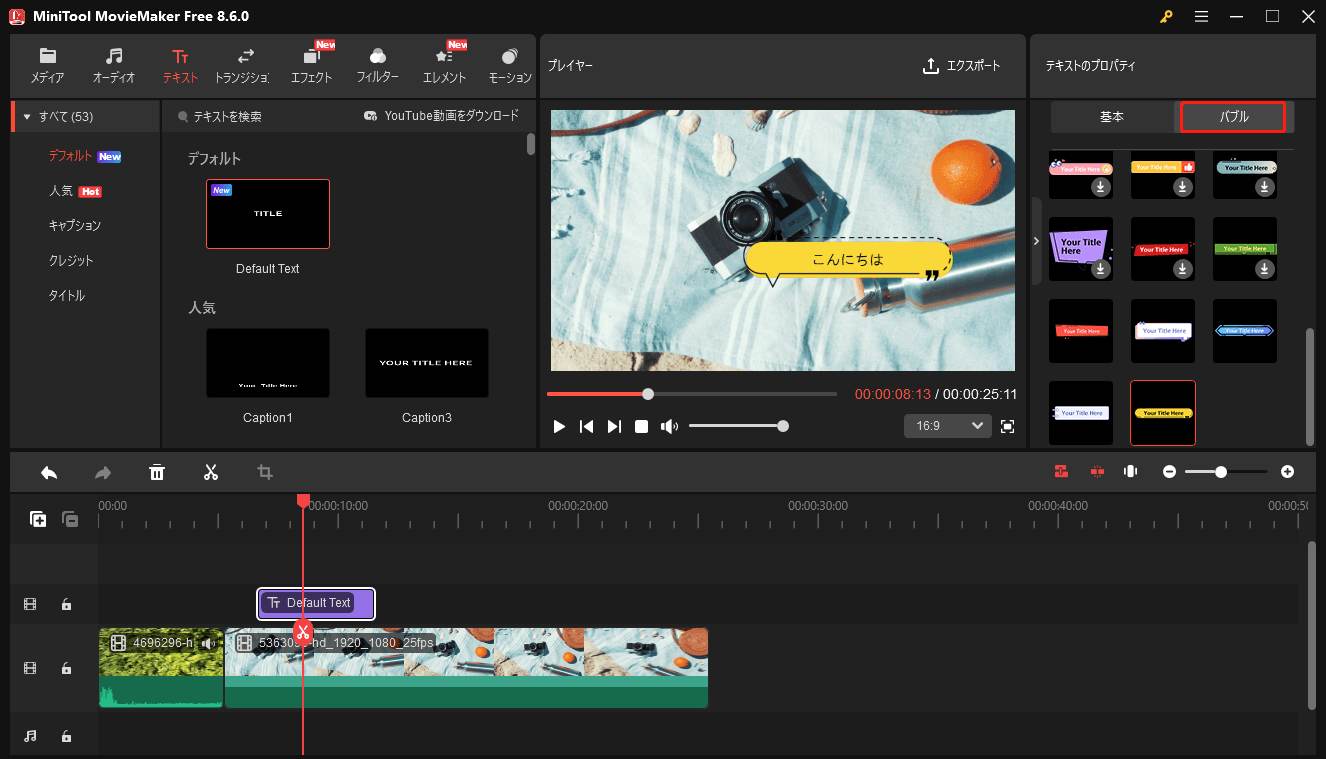Click the crop tool icon in the timeline toolbar
Screen dimensions: 1326x759
(x=264, y=471)
